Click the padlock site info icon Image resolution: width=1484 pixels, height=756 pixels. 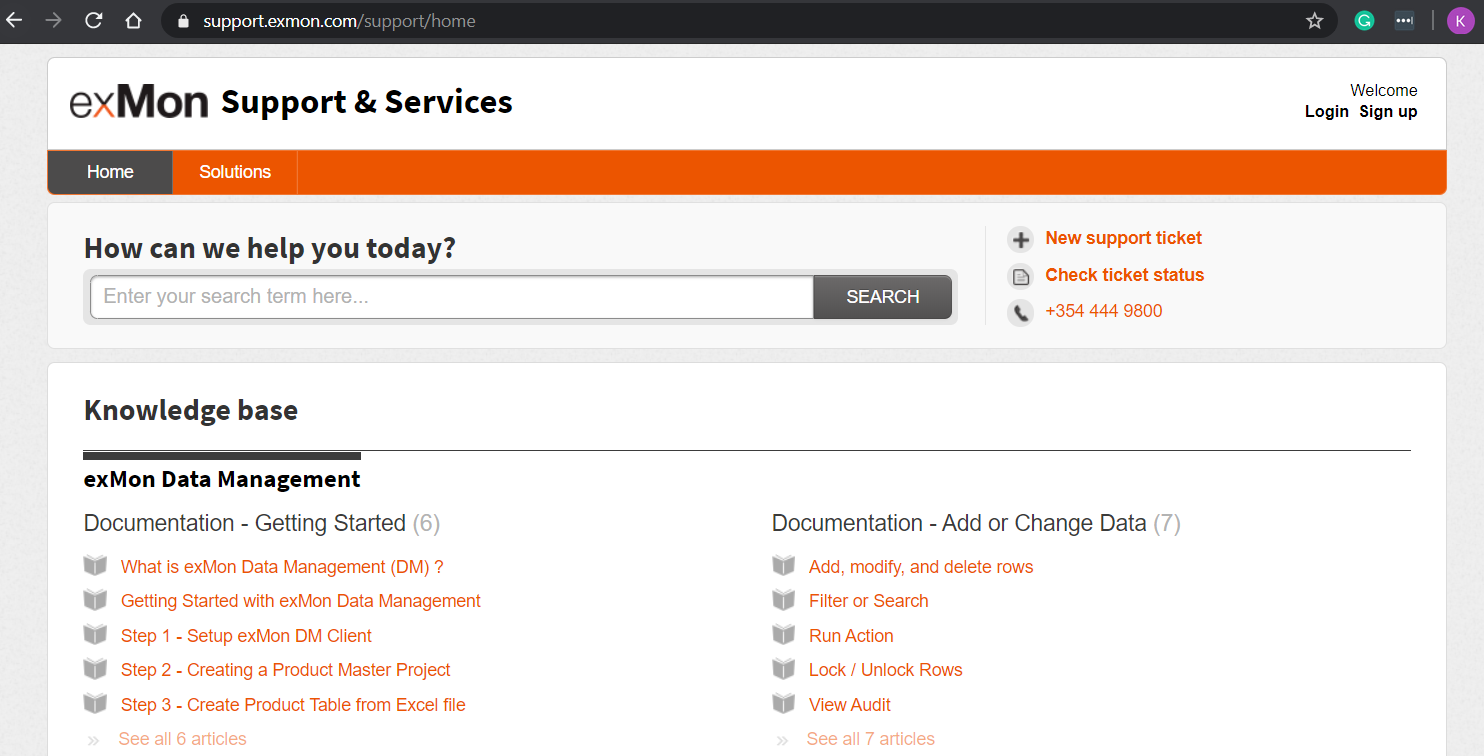[x=183, y=21]
